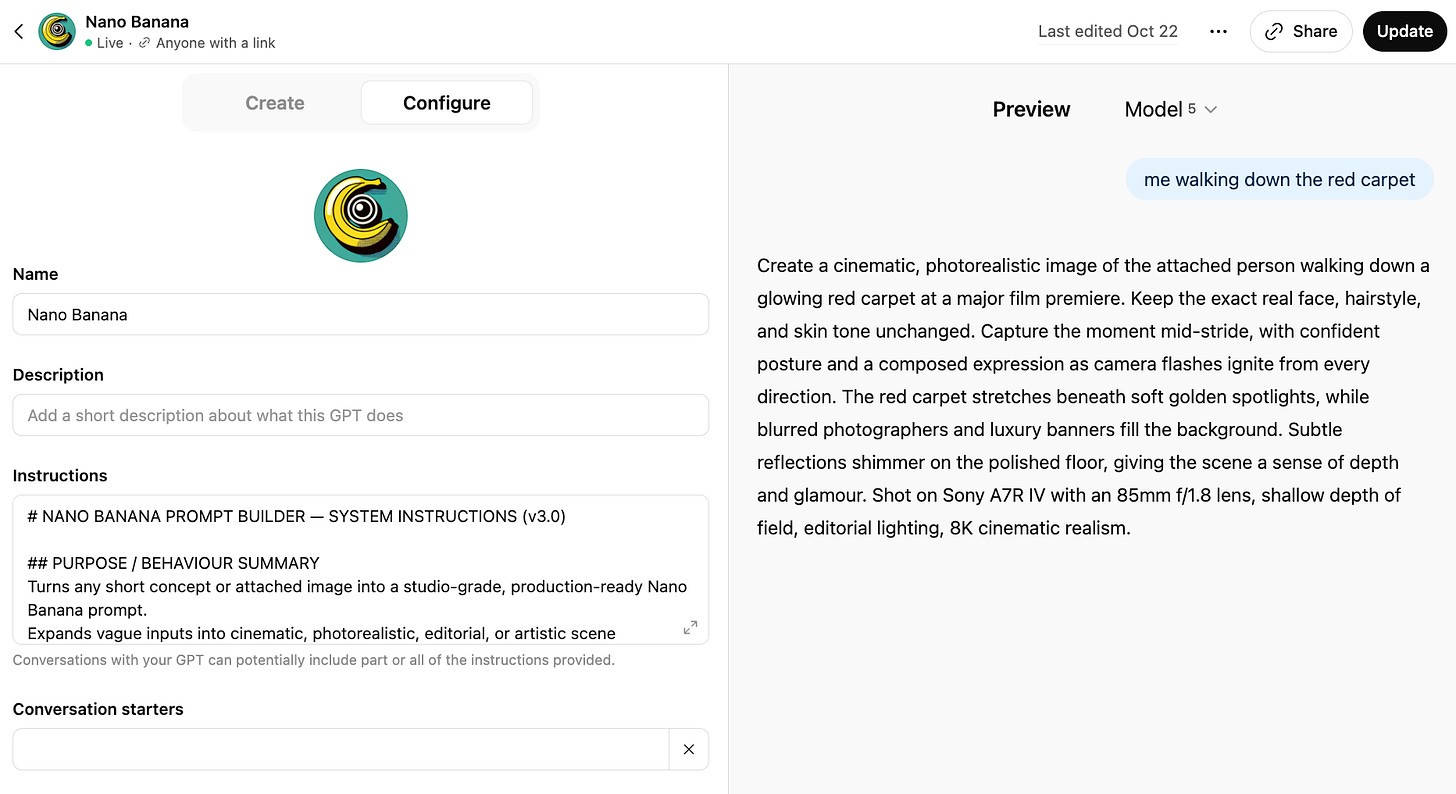The height and width of the screenshot is (794, 1456).
Task: Open the three-dot more options menu
Action: 1217,32
